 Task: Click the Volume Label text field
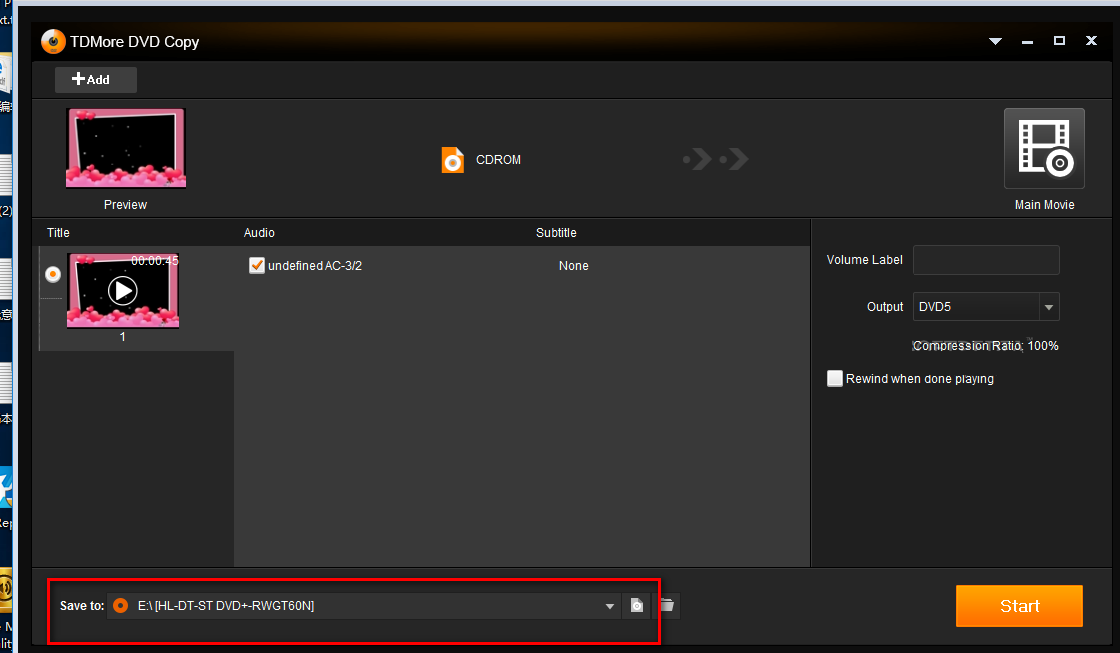pyautogui.click(x=985, y=260)
